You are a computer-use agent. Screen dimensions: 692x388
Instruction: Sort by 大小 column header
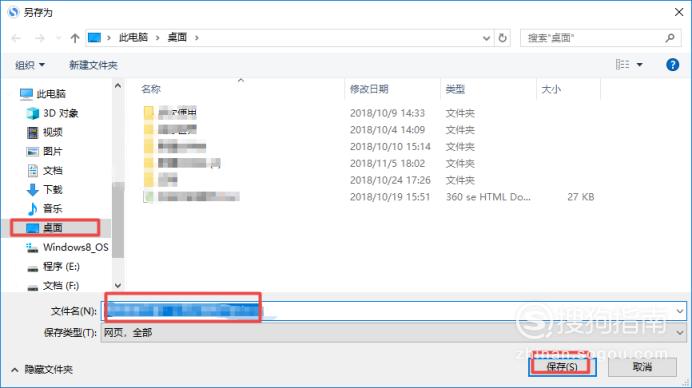pyautogui.click(x=551, y=89)
